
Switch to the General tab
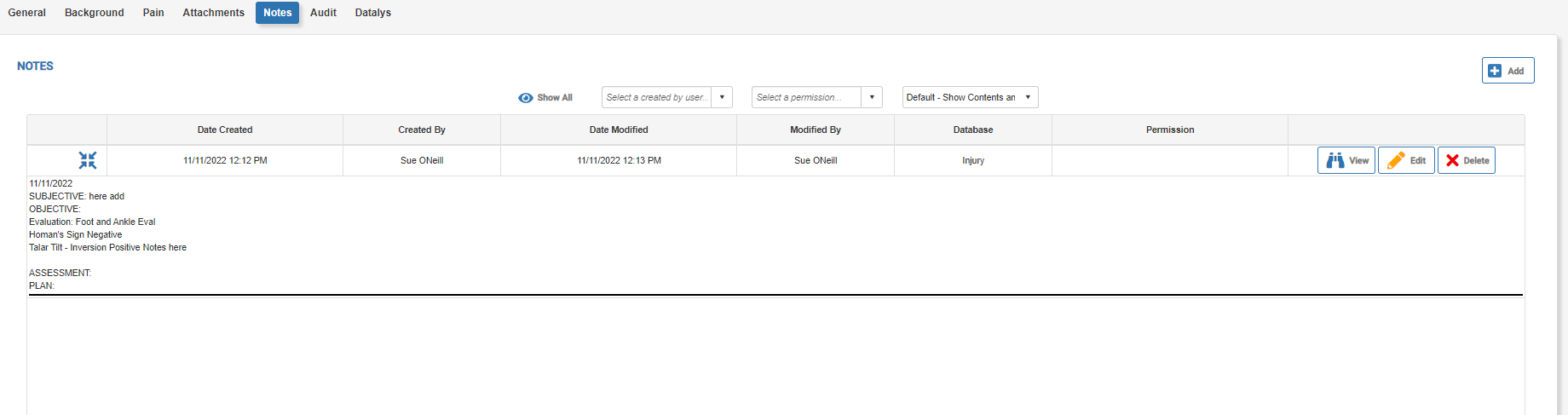27,13
